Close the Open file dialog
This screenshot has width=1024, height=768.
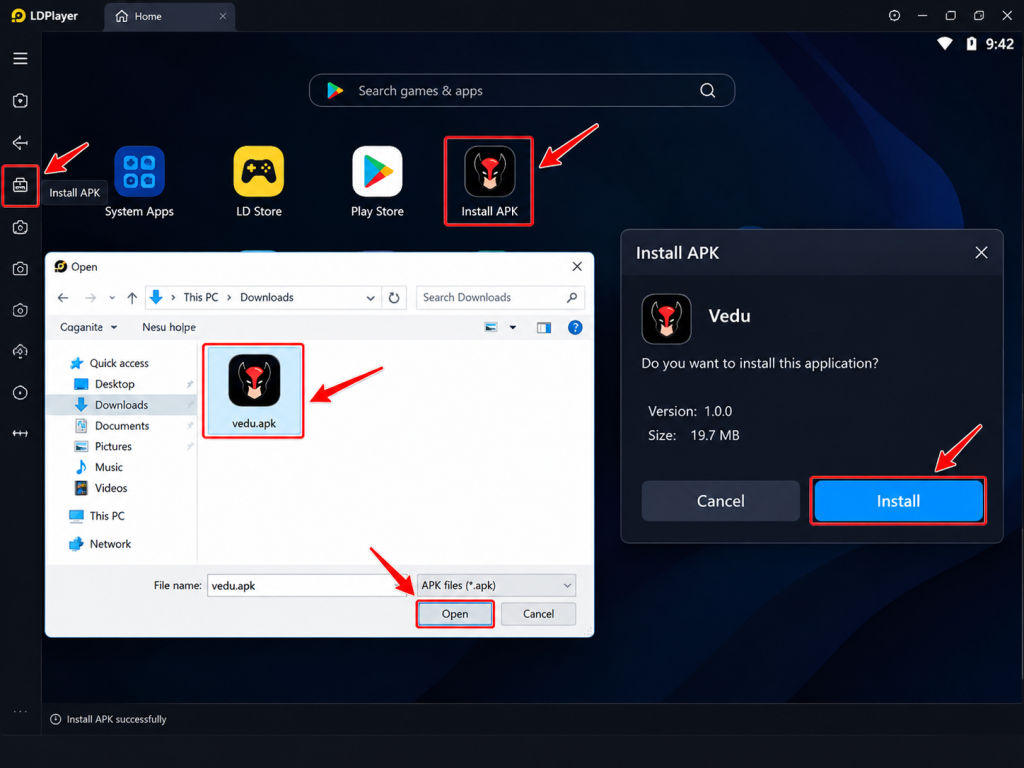(x=577, y=266)
